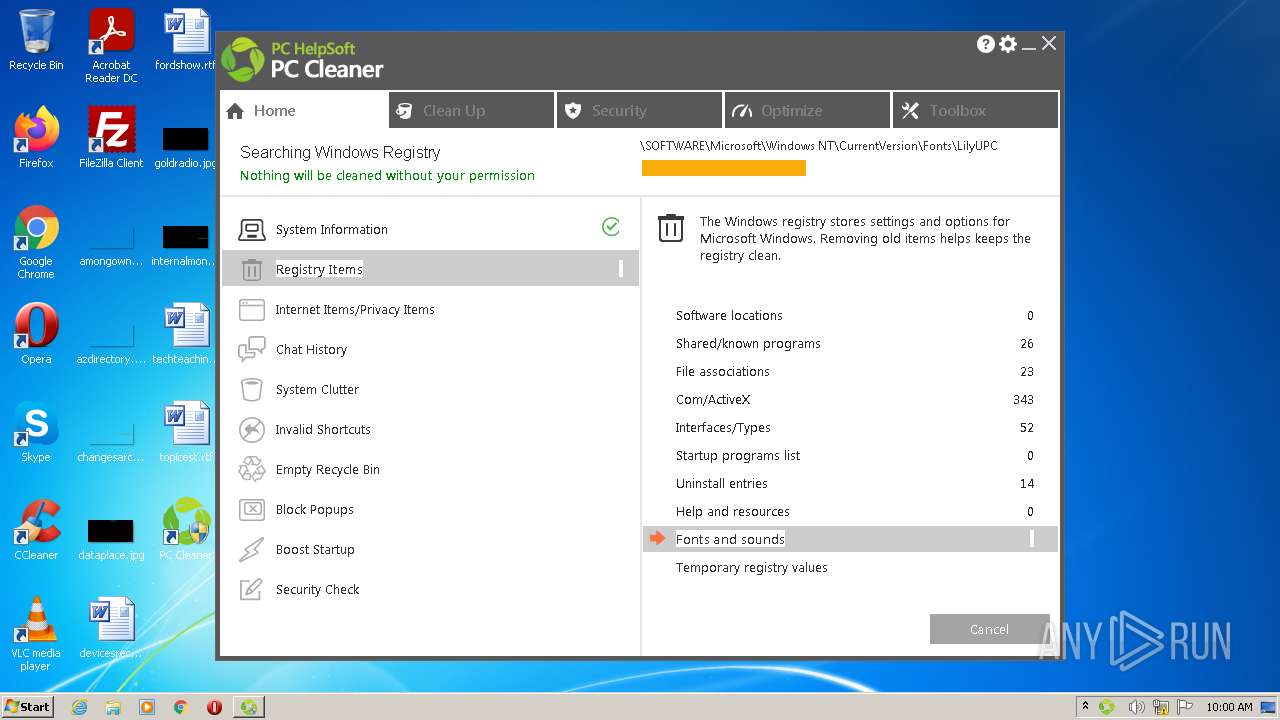Show hidden system tray icons
The image size is (1280, 720).
click(1085, 707)
